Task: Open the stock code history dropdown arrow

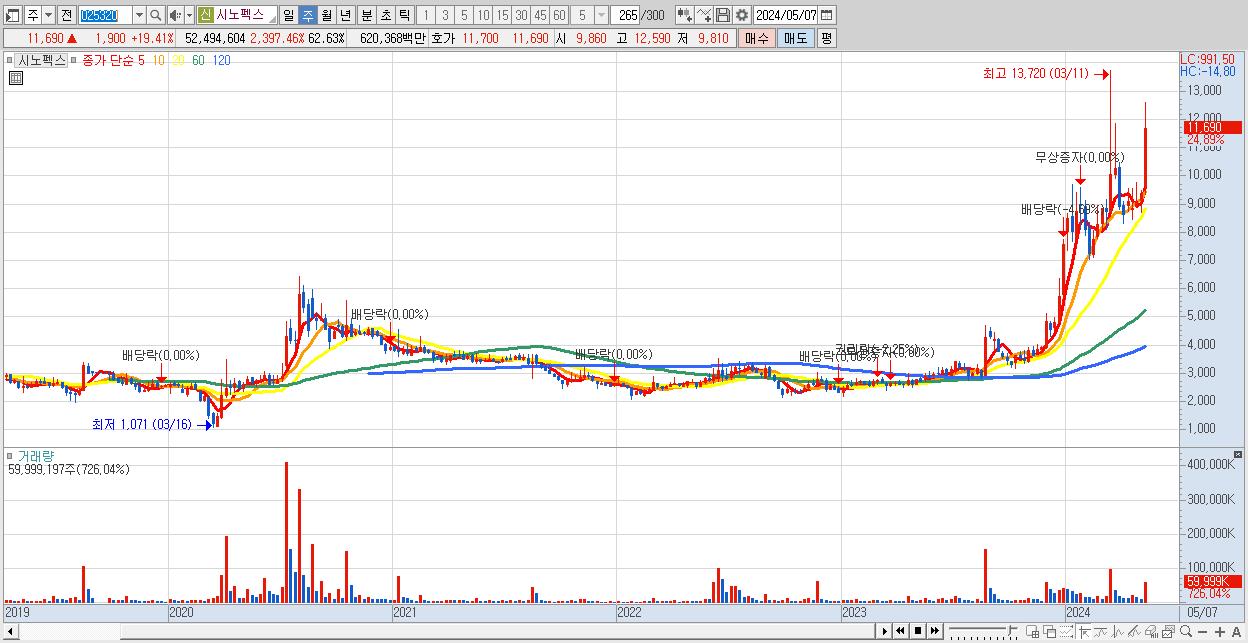Action: point(139,15)
